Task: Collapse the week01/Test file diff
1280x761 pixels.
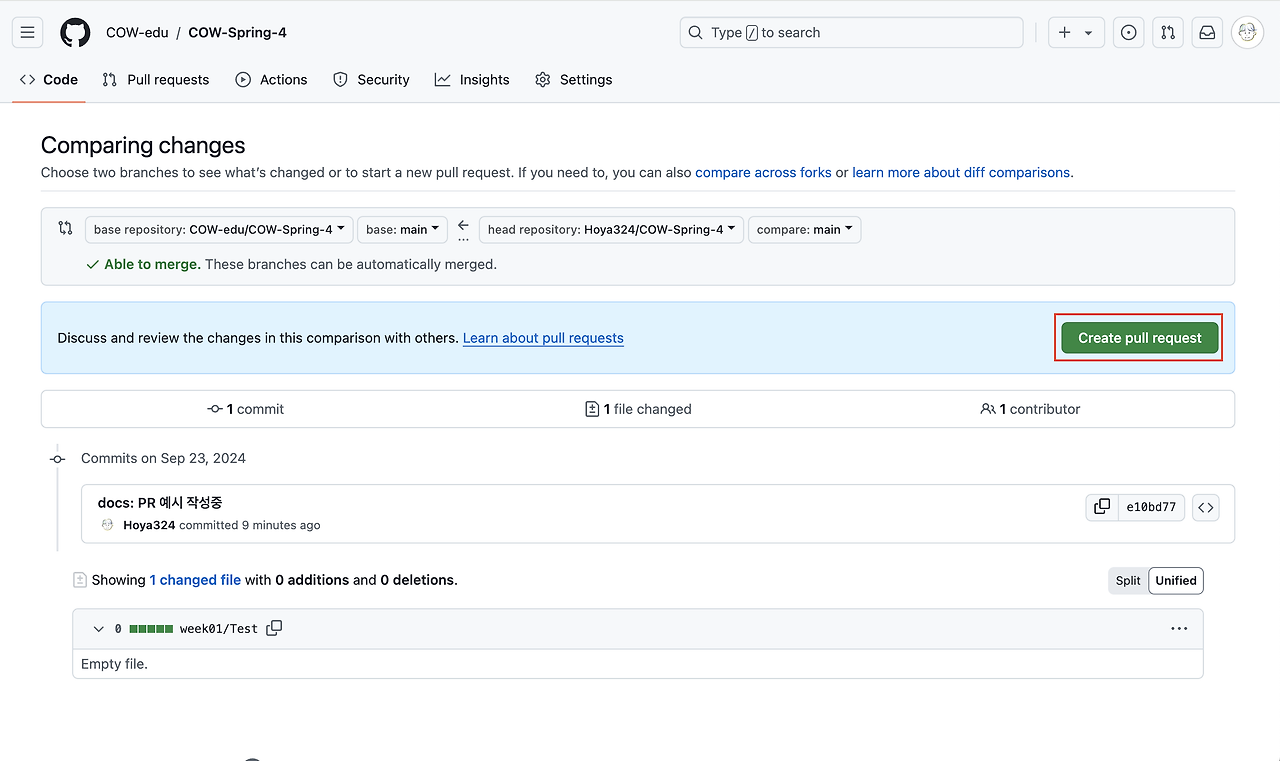Action: tap(98, 629)
